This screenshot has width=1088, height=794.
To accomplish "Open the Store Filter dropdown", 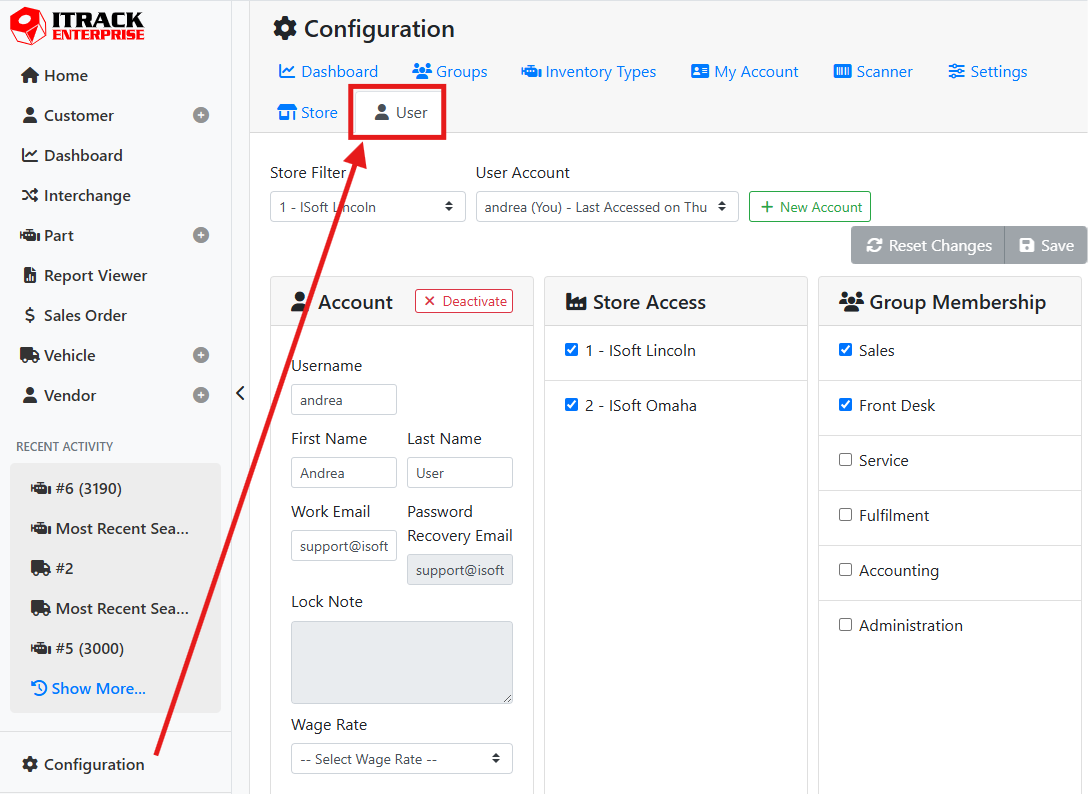I will (367, 207).
